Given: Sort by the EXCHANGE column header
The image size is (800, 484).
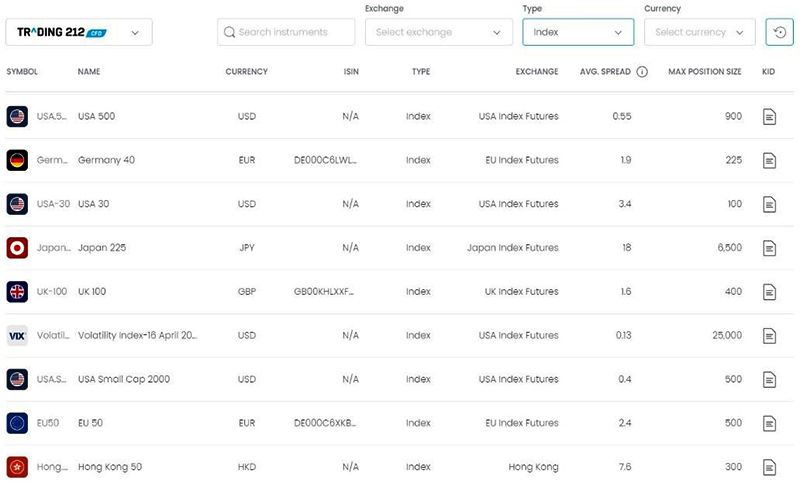Looking at the screenshot, I should click(537, 72).
